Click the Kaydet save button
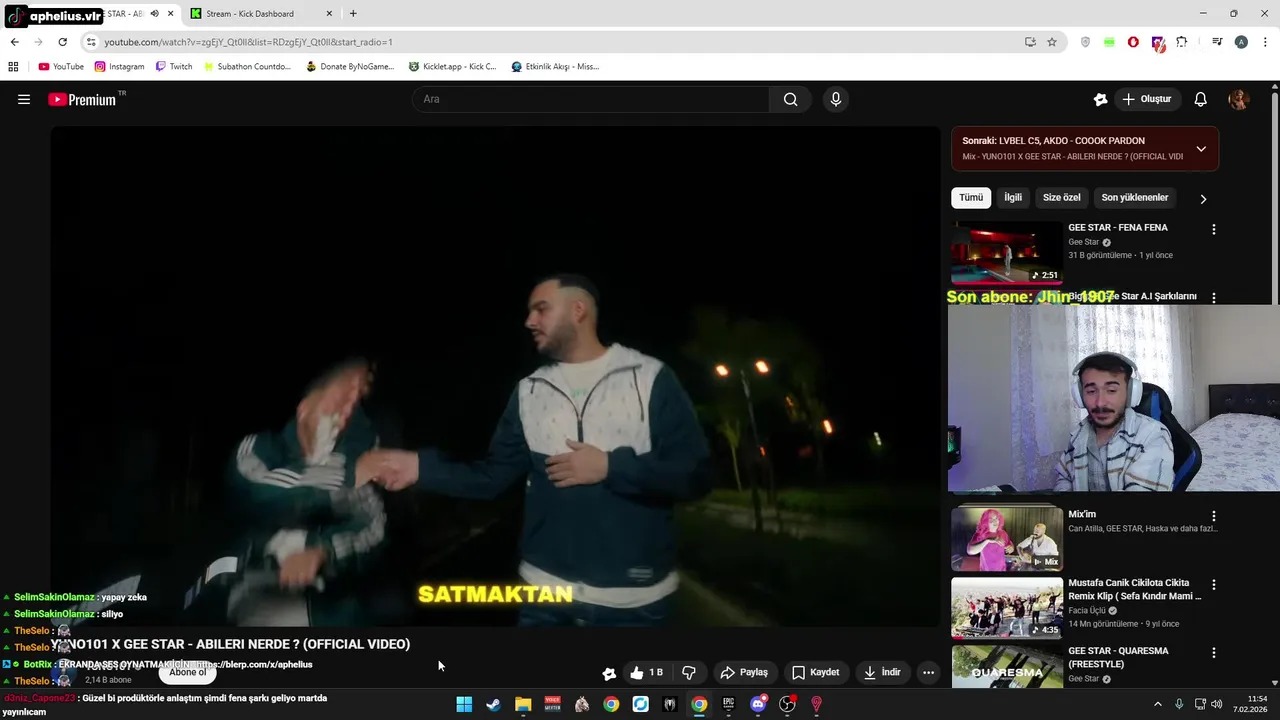Image resolution: width=1280 pixels, height=720 pixels. click(816, 673)
